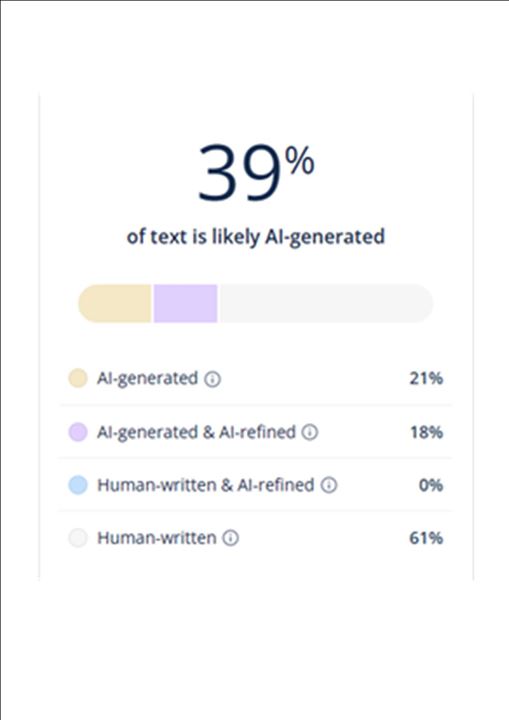This screenshot has width=509, height=720.
Task: Click the info icon beside AI-generated
Action: pos(212,379)
